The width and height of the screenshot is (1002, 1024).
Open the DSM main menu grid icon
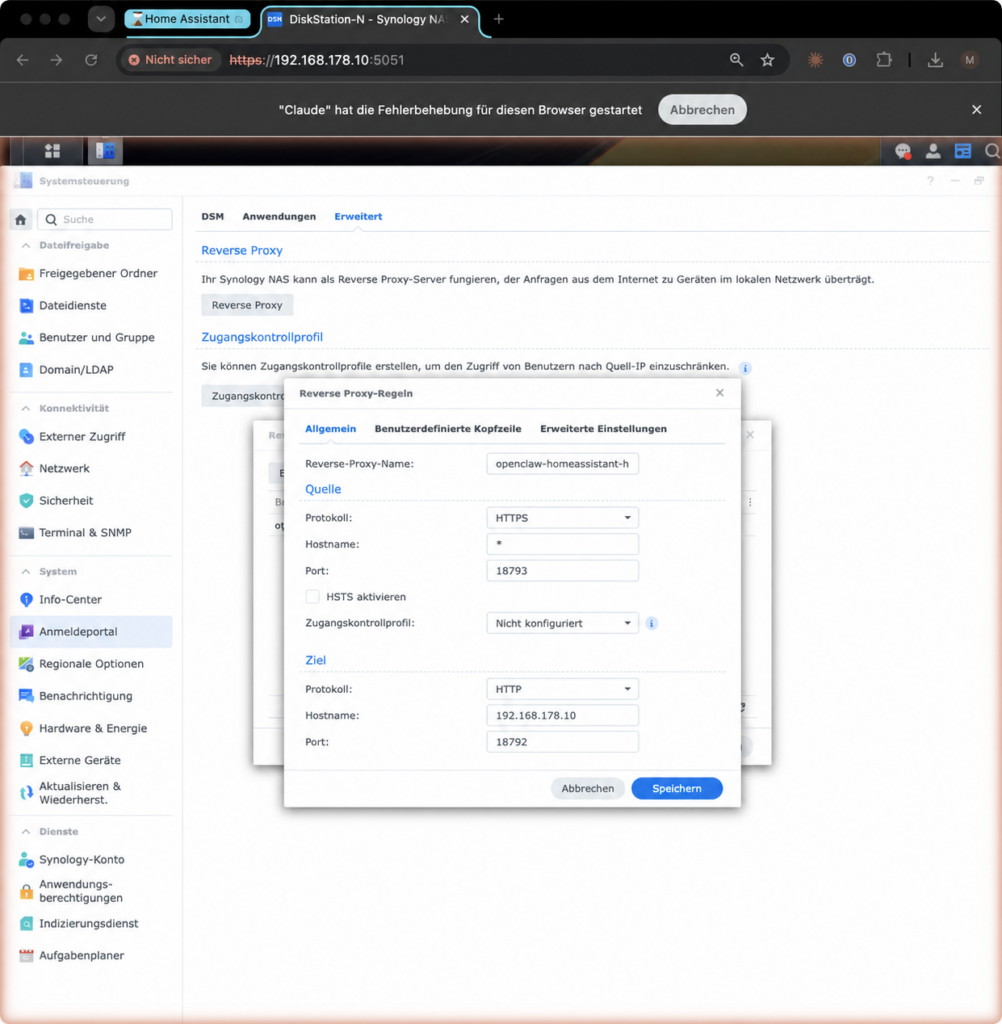(52, 151)
